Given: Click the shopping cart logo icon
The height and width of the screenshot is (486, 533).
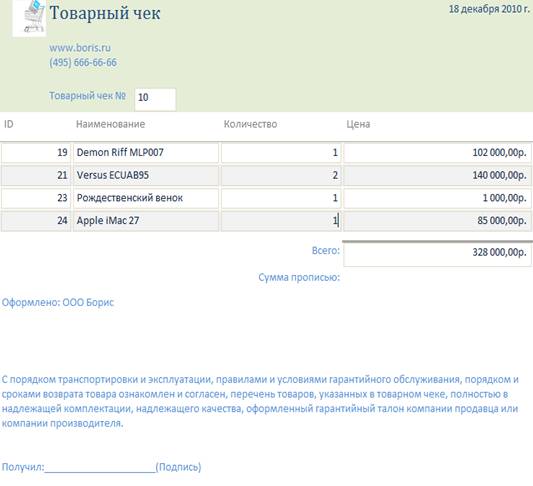Looking at the screenshot, I should point(30,18).
